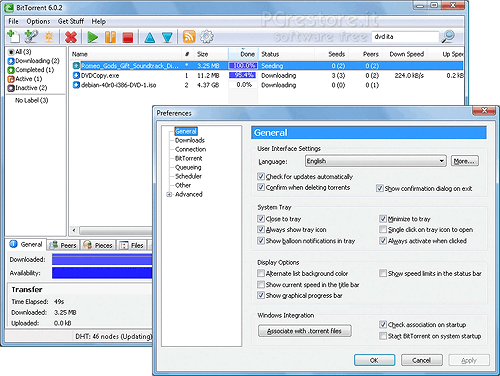This screenshot has height=376, width=500.
Task: Open the RSS Downloader icon
Action: tap(189, 37)
